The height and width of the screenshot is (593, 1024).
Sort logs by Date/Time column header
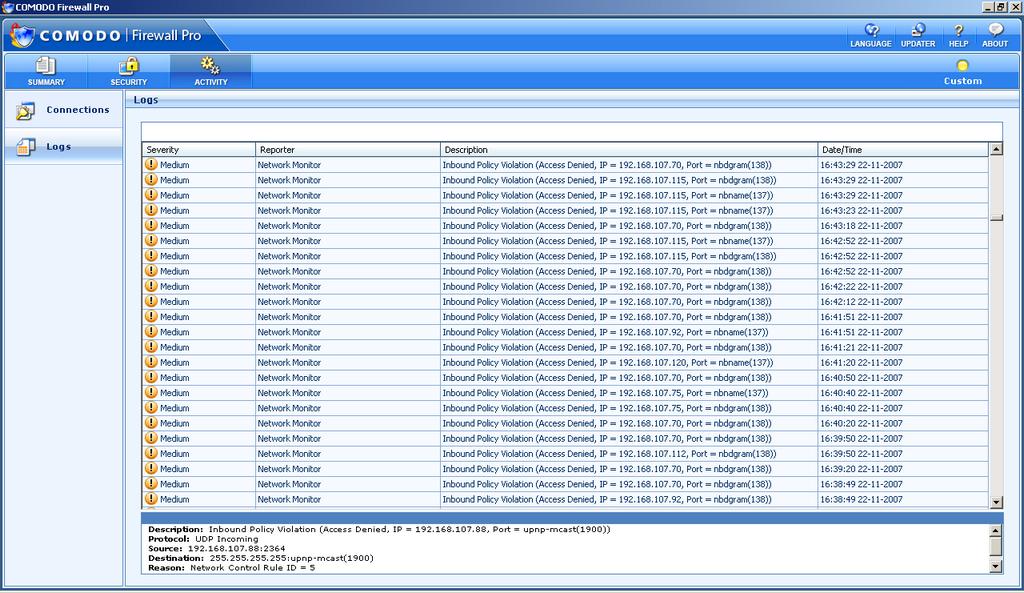[x=903, y=150]
